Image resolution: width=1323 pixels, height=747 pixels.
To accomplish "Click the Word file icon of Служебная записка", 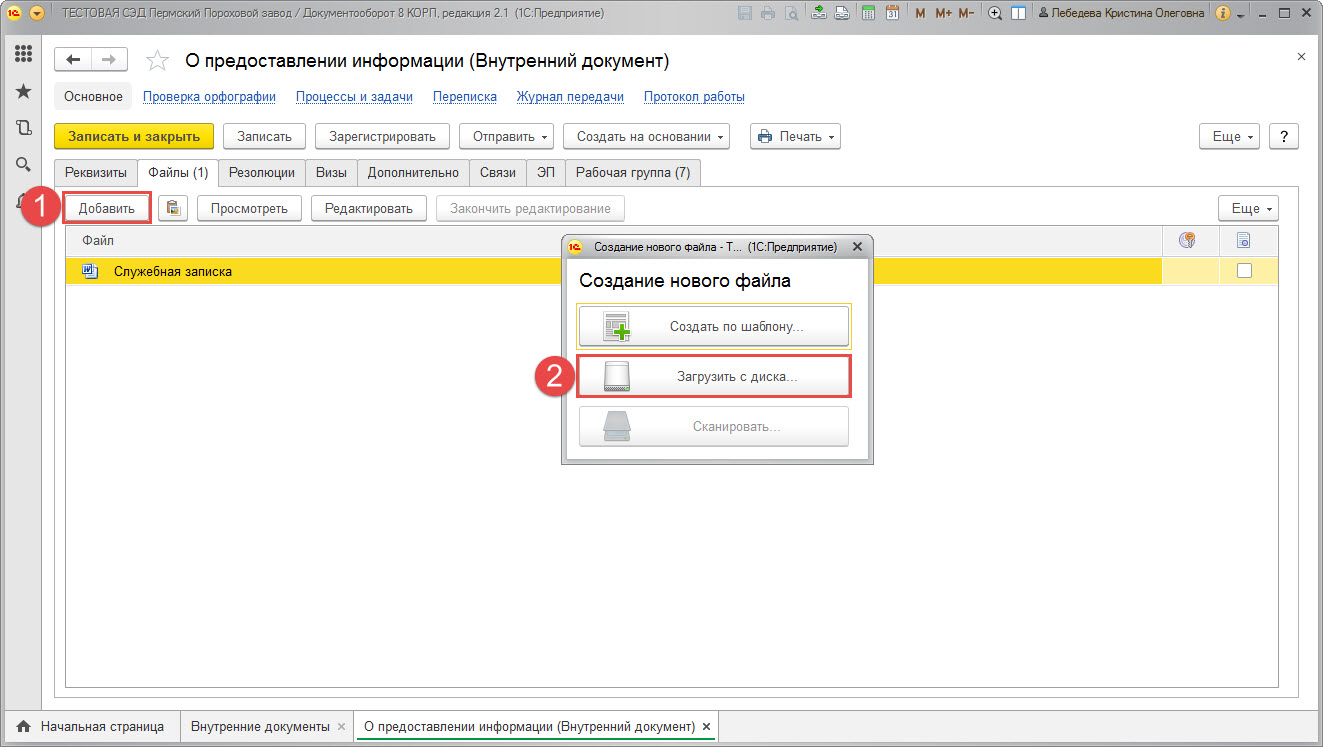I will pyautogui.click(x=89, y=271).
